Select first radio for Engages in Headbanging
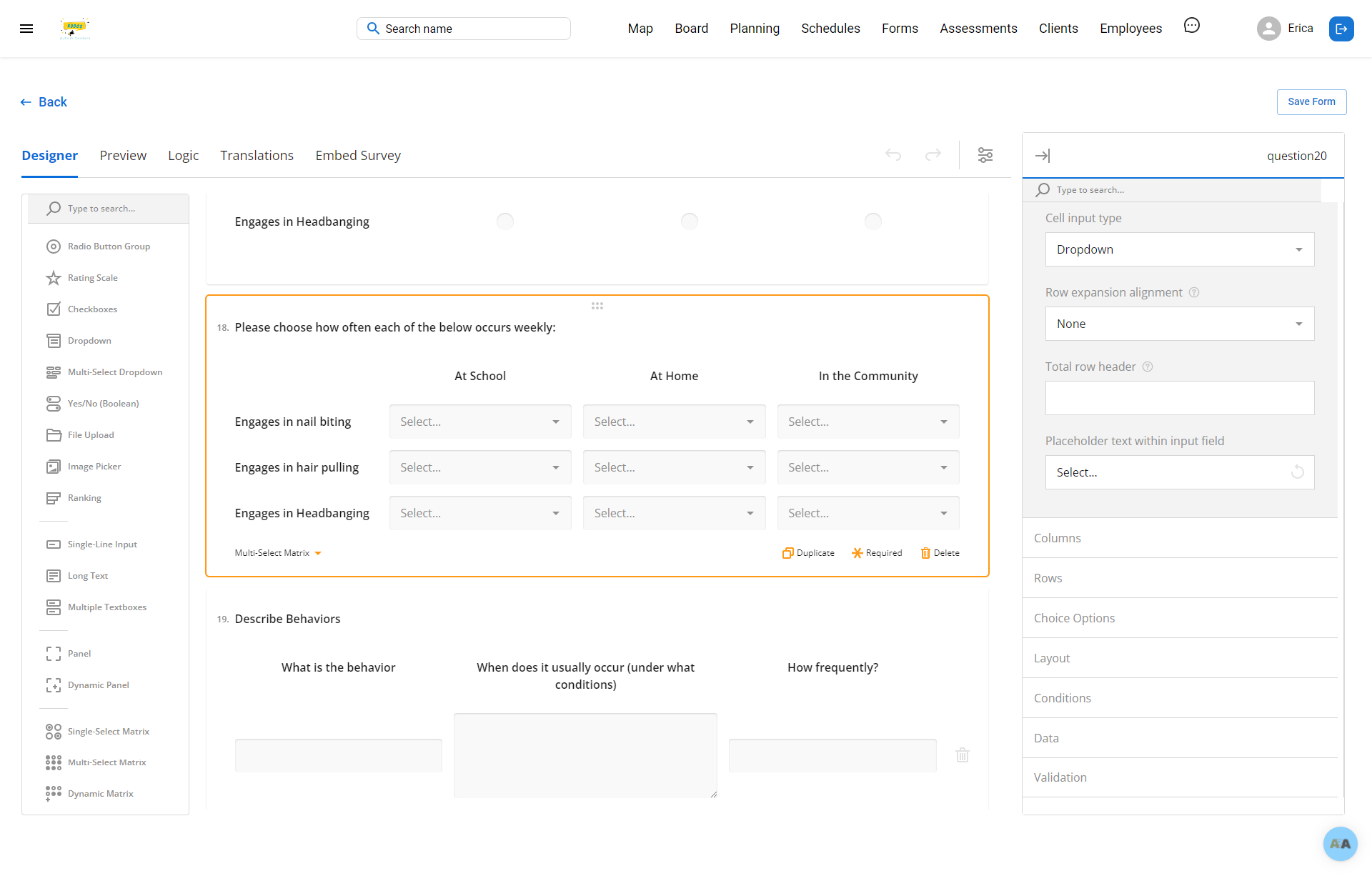The height and width of the screenshot is (876, 1372). click(505, 222)
